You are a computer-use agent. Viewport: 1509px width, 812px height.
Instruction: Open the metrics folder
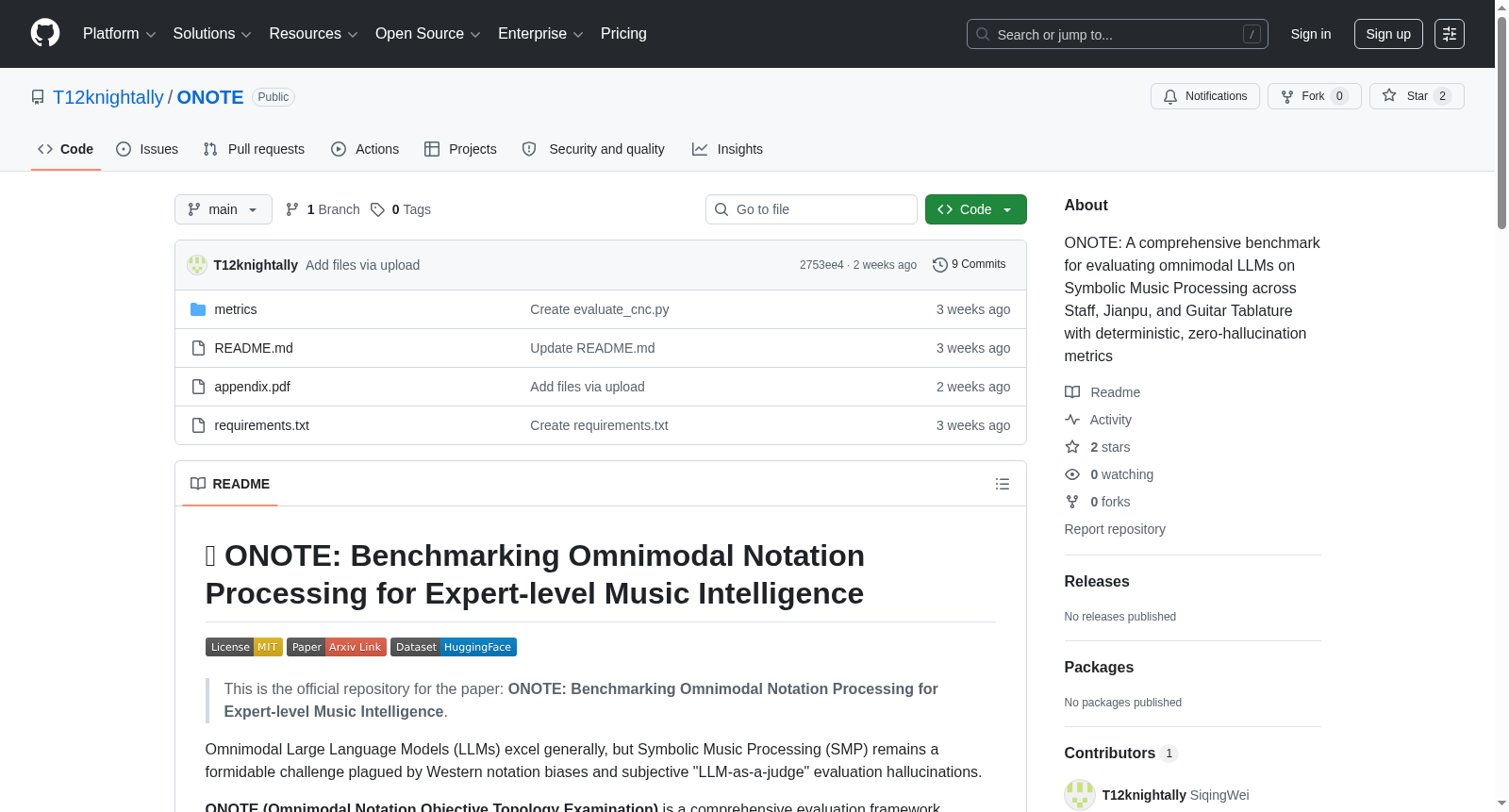(236, 309)
